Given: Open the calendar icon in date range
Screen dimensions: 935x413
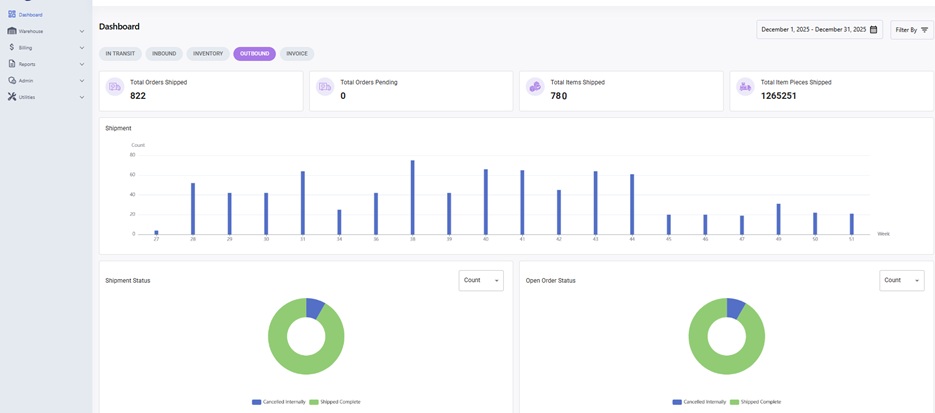Looking at the screenshot, I should click(874, 29).
